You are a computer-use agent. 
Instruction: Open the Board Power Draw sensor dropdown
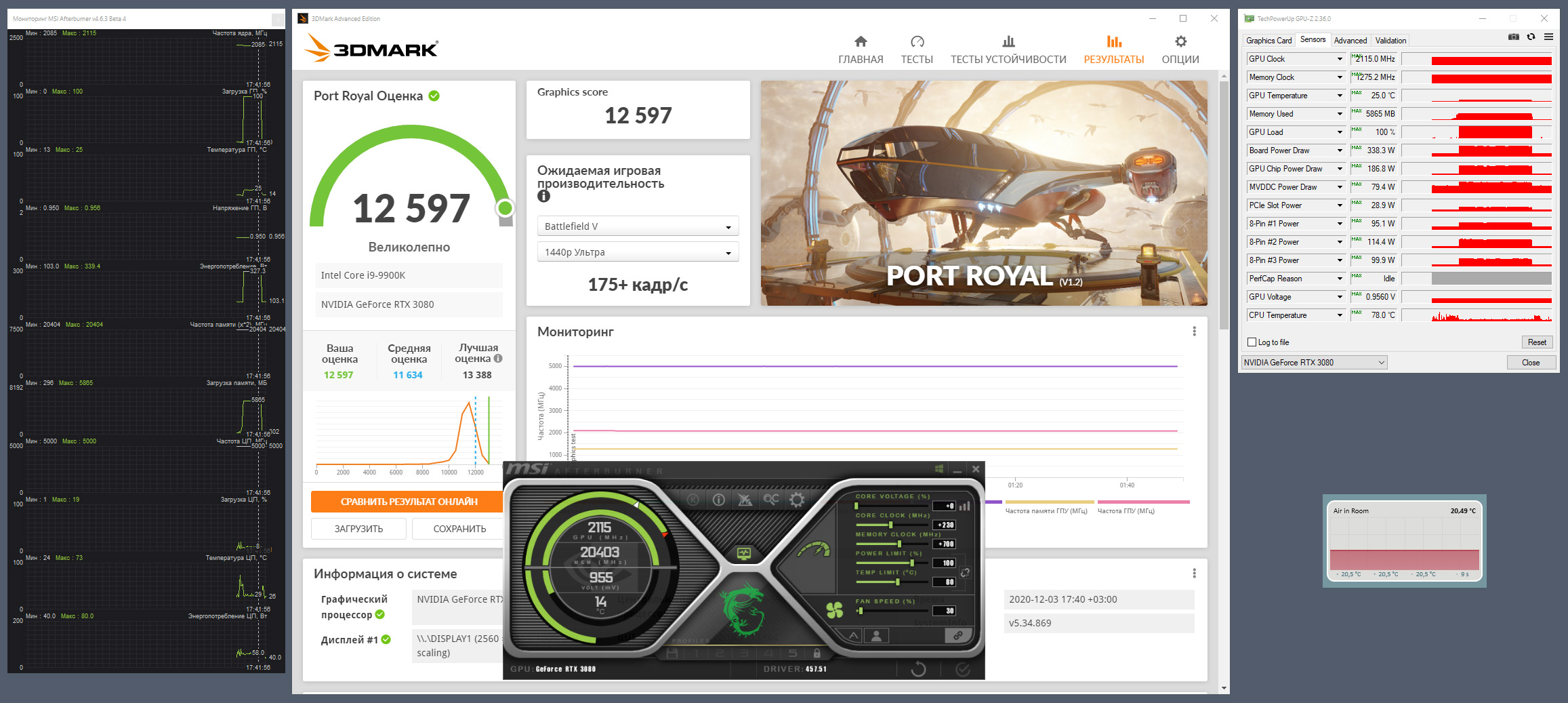(x=1296, y=150)
